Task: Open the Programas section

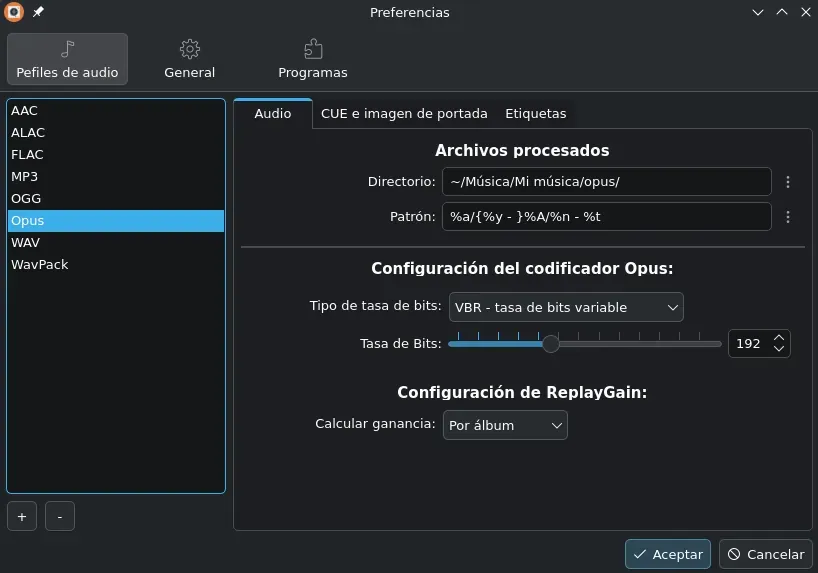Action: coord(312,59)
